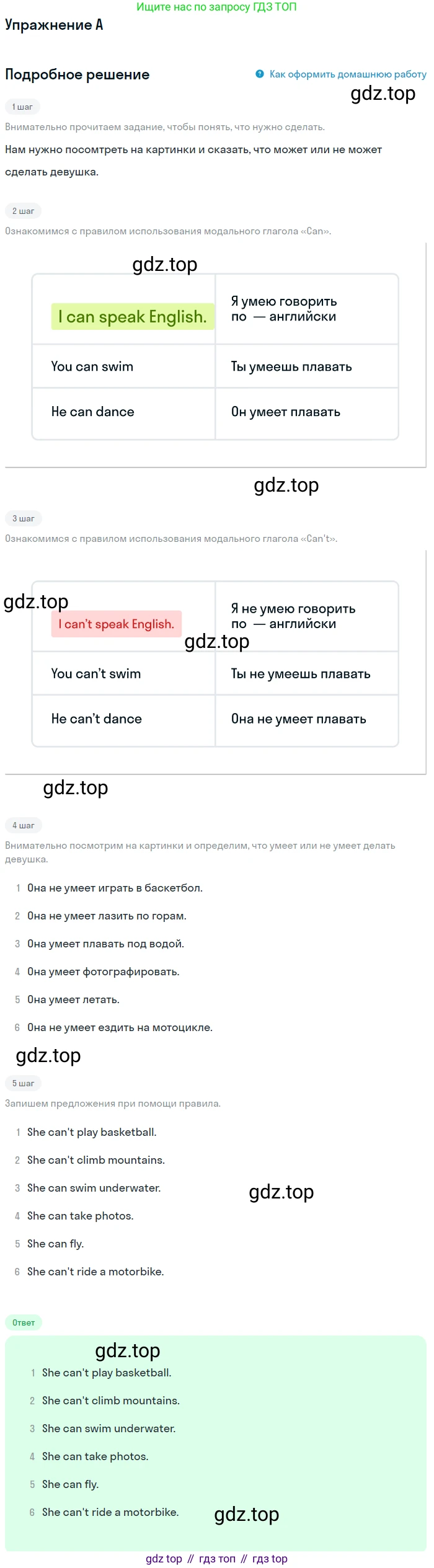
Task: Click the blue question mark help icon
Action: pos(259,74)
